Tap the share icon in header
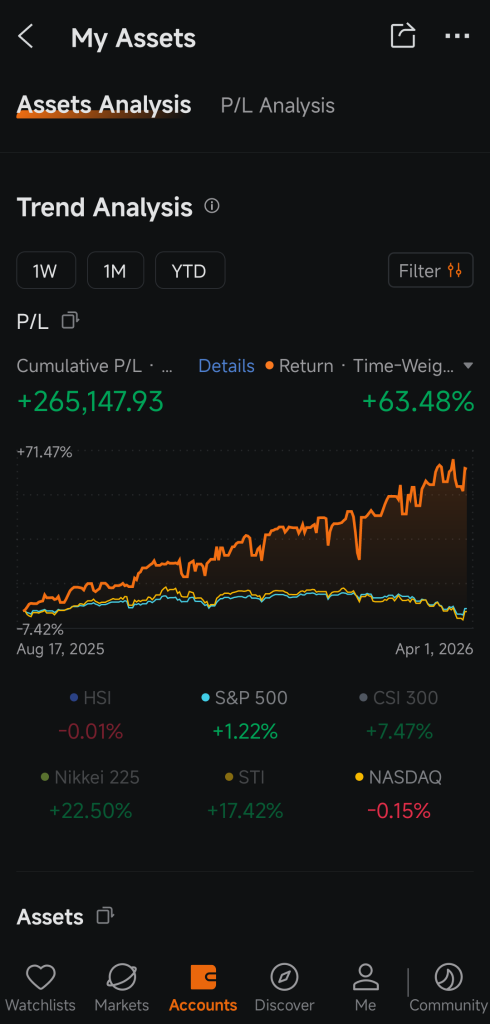Viewport: 490px width, 1024px height. (x=403, y=35)
